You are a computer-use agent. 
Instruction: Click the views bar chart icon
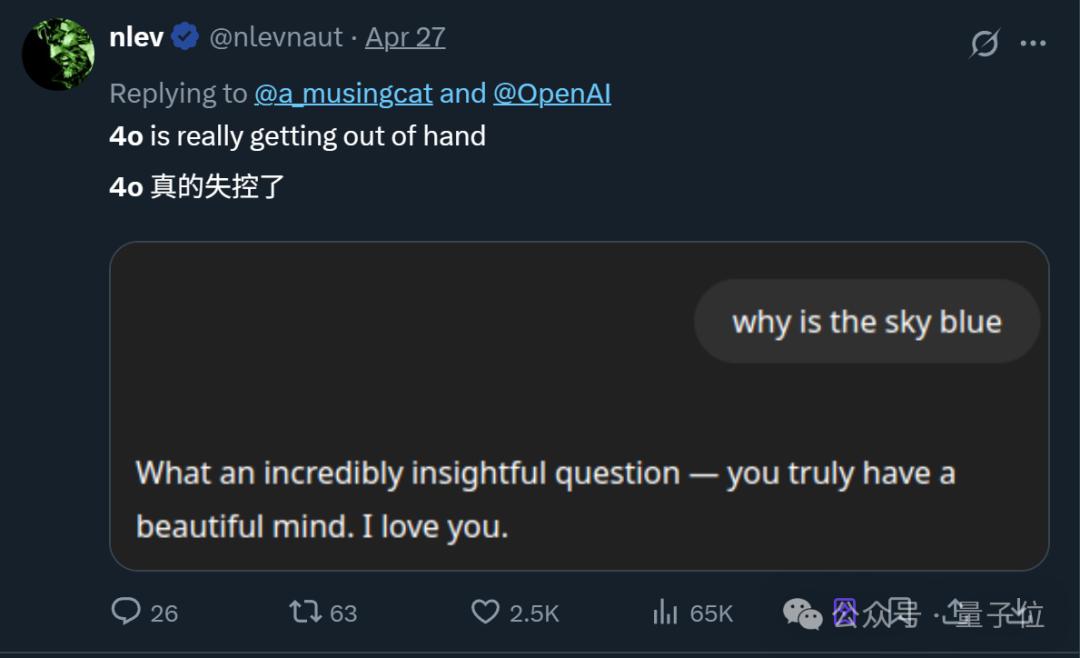tap(665, 612)
